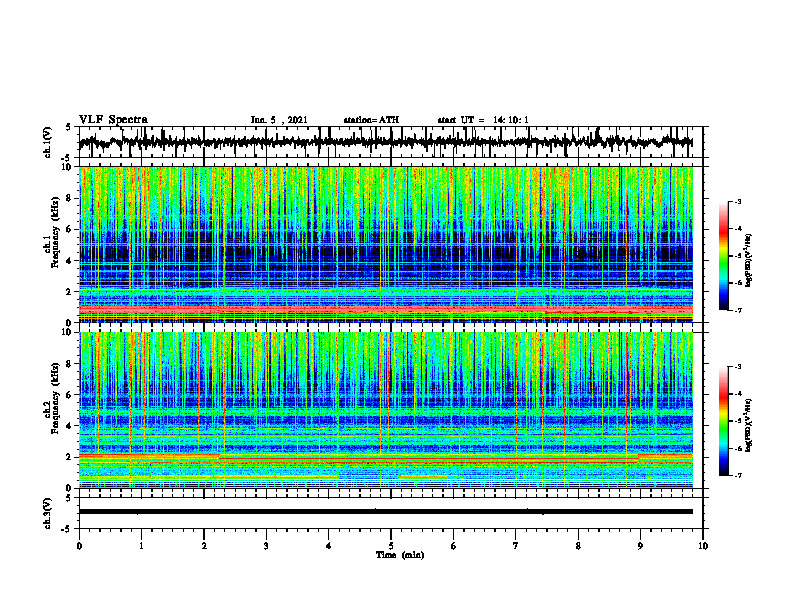
Task: Click the "-7" tick on the upper colorbar
Action: coord(738,310)
